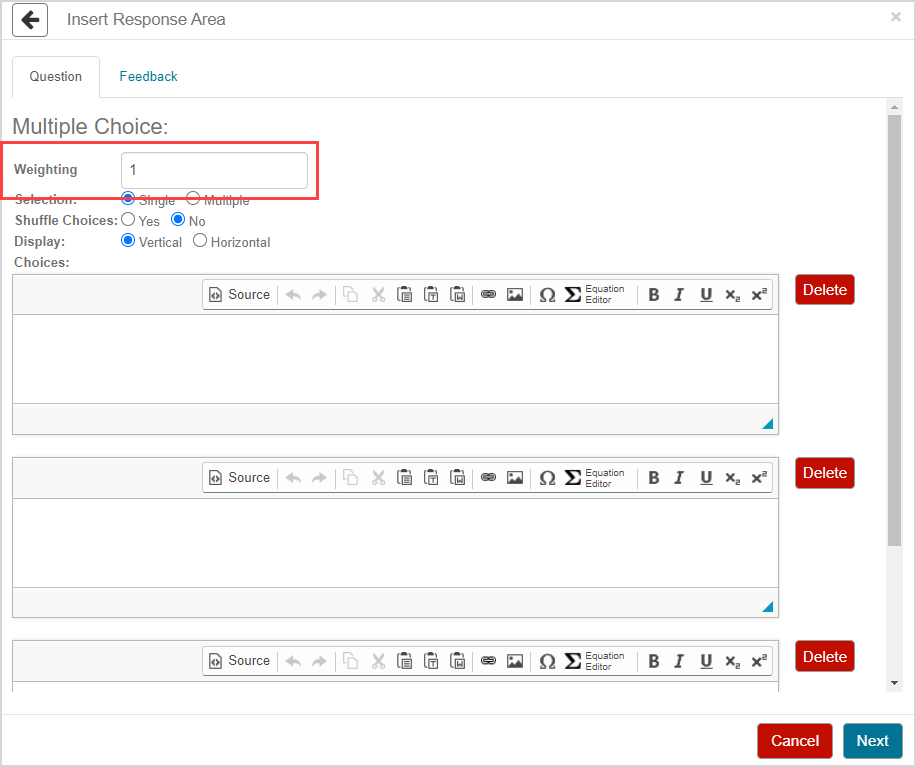Click resize handle of second editor

click(768, 606)
